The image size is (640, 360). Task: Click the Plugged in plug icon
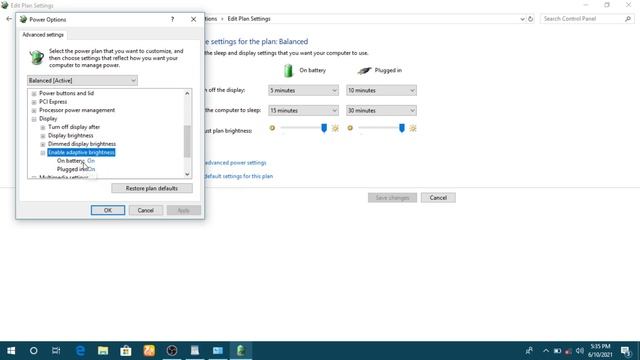point(364,70)
